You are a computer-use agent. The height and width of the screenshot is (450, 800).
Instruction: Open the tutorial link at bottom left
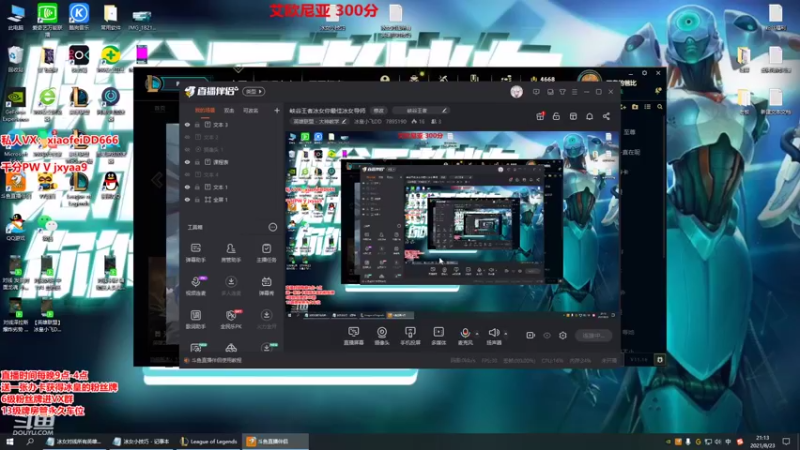click(213, 360)
